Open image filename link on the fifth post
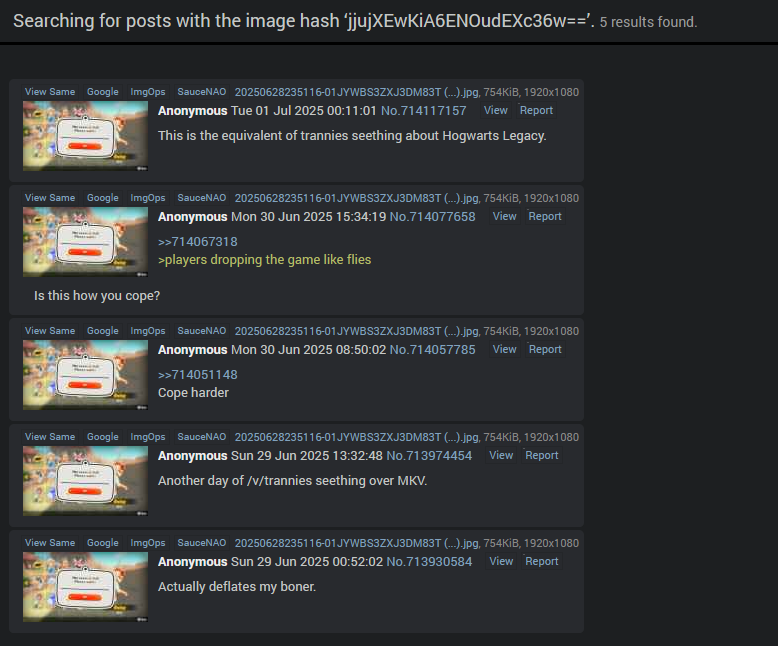 [357, 543]
